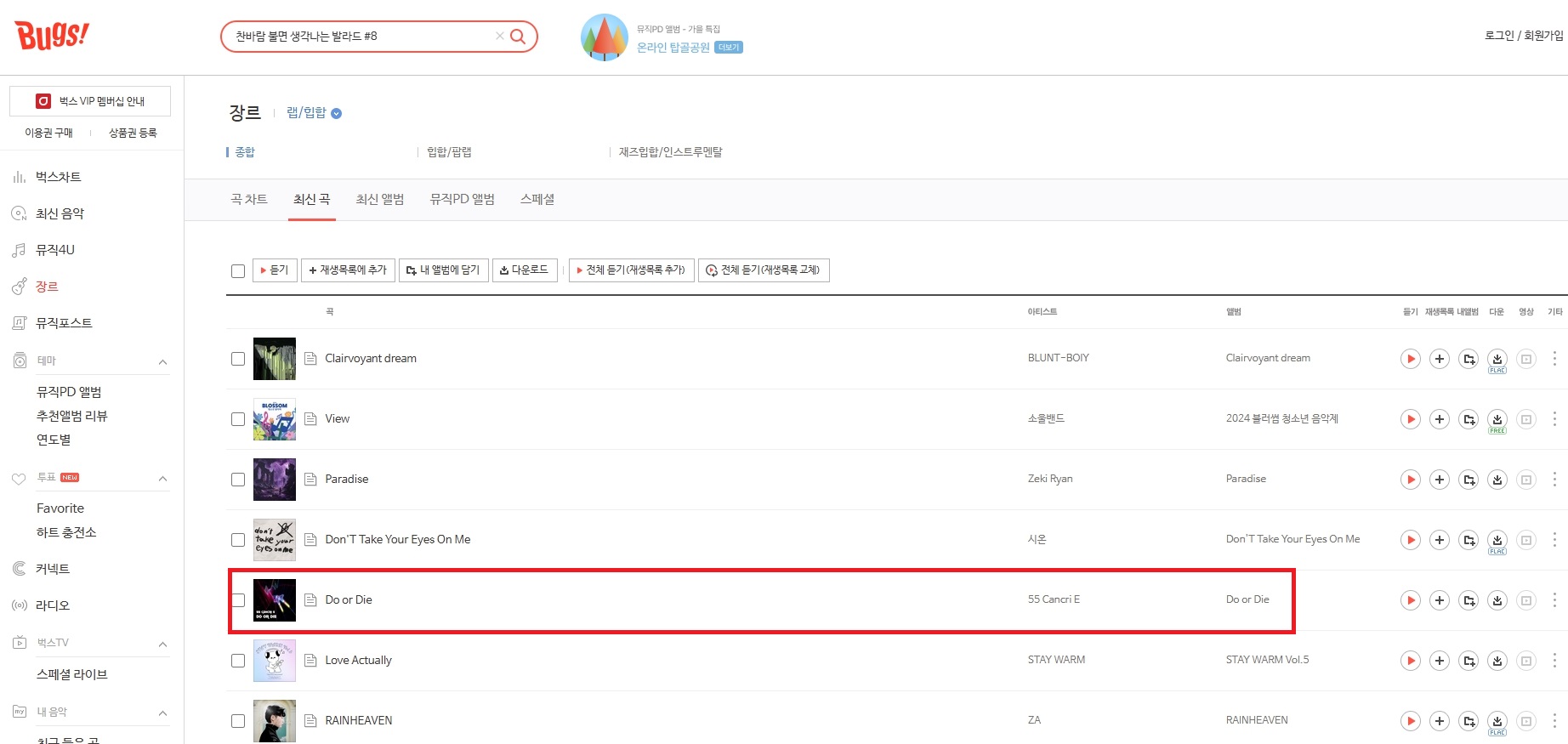1568x744 pixels.
Task: Click 전체 듣기(재생목록 추가) button
Action: [x=632, y=270]
